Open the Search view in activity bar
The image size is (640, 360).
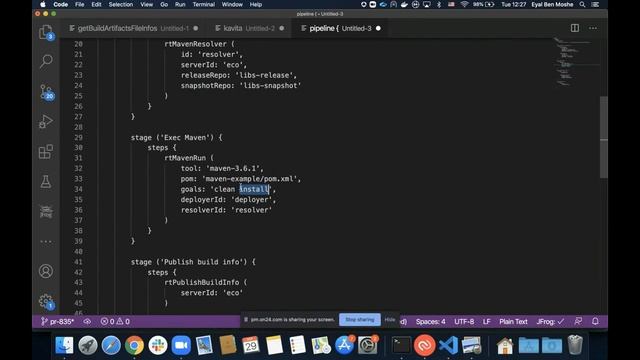(x=46, y=61)
